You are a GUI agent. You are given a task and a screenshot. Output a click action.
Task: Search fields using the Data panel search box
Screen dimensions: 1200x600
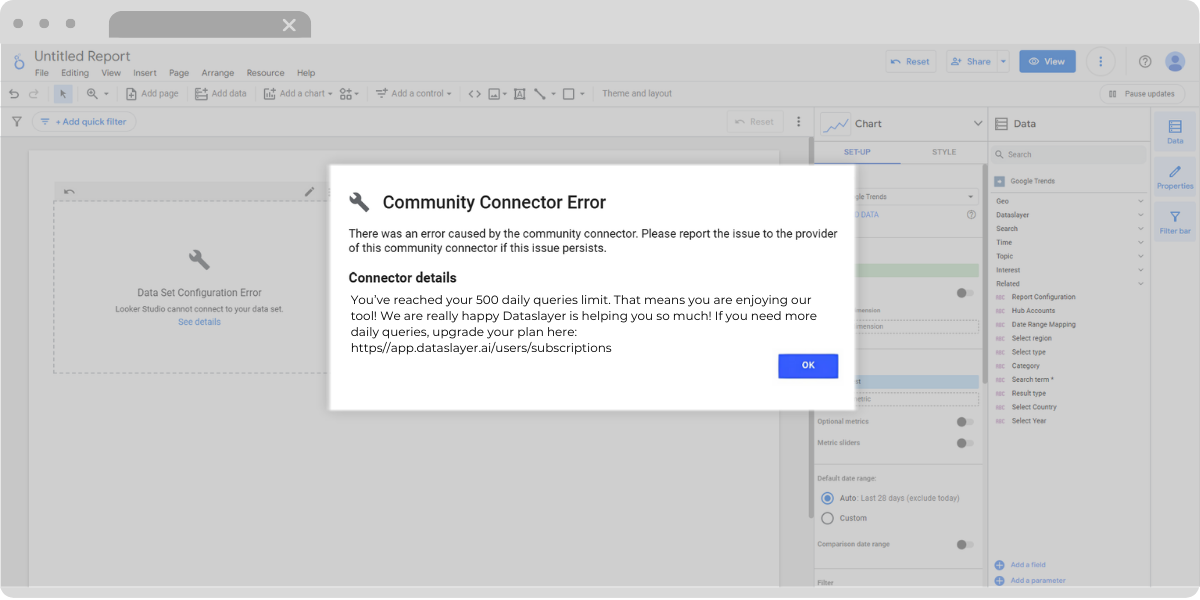pyautogui.click(x=1068, y=154)
